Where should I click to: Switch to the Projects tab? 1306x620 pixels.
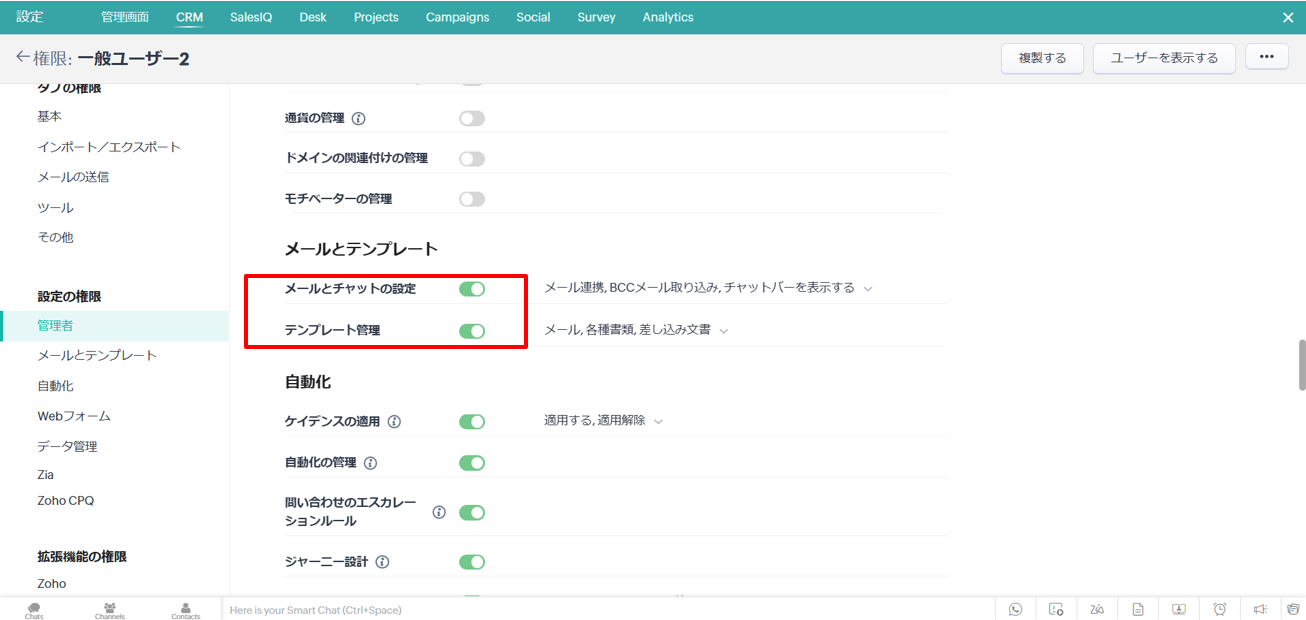376,17
